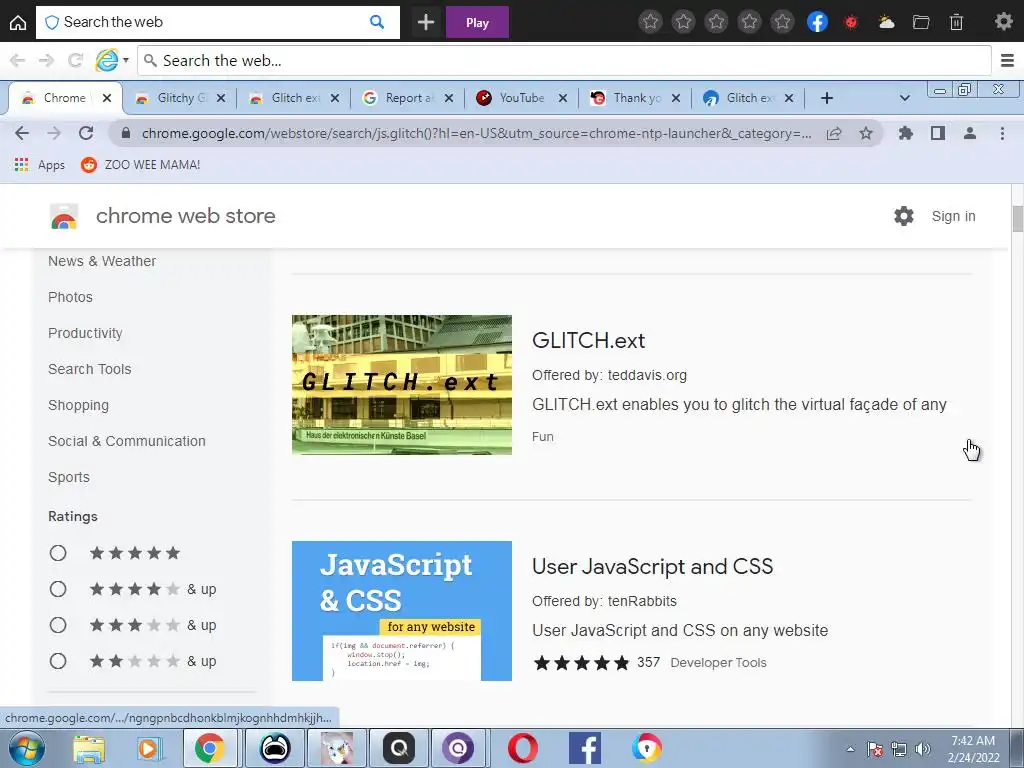Viewport: 1024px width, 768px height.
Task: Switch to the 'Thank yo' tab
Action: [636, 98]
